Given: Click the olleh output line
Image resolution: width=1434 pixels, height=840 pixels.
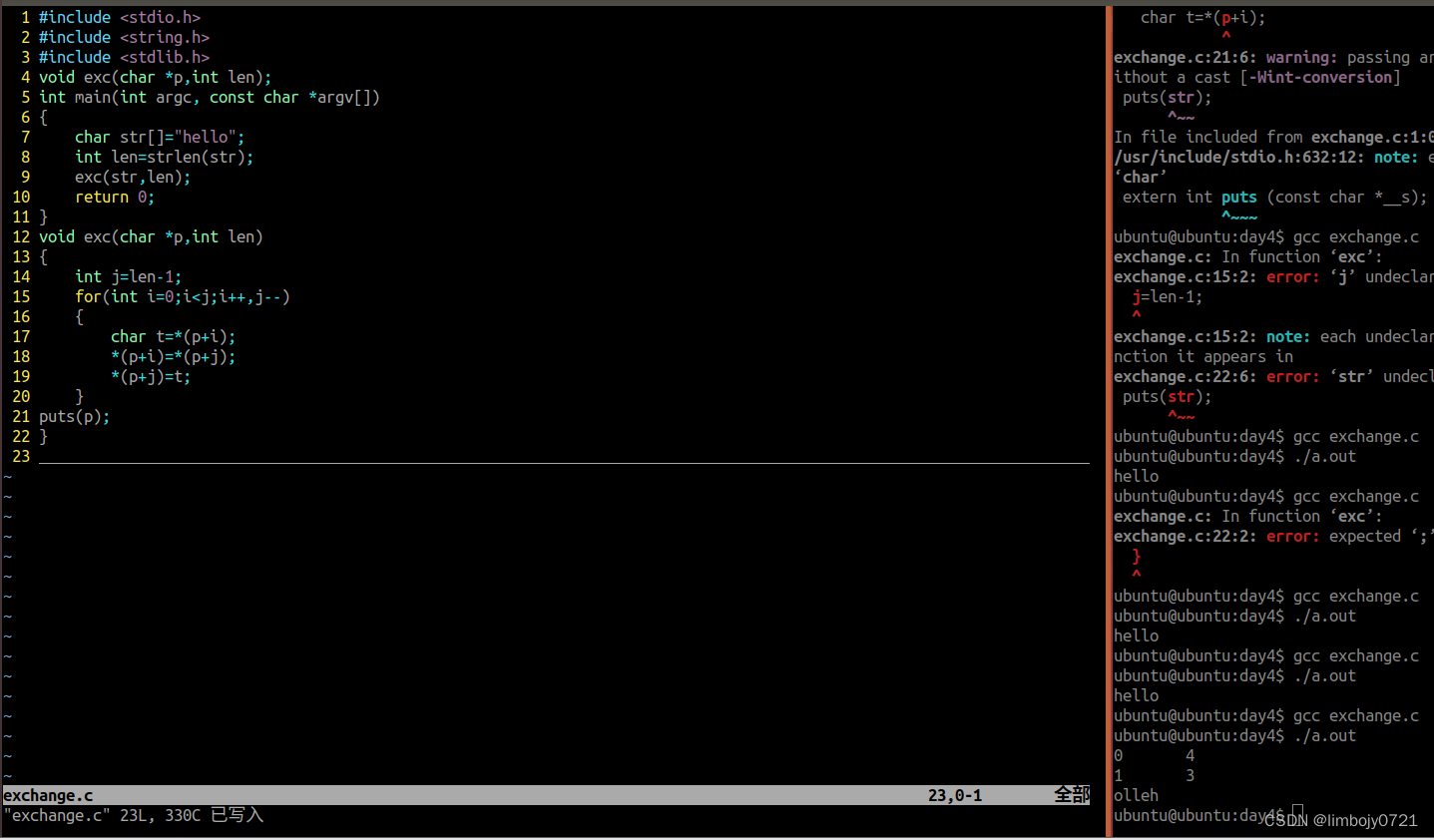Looking at the screenshot, I should (x=1135, y=795).
